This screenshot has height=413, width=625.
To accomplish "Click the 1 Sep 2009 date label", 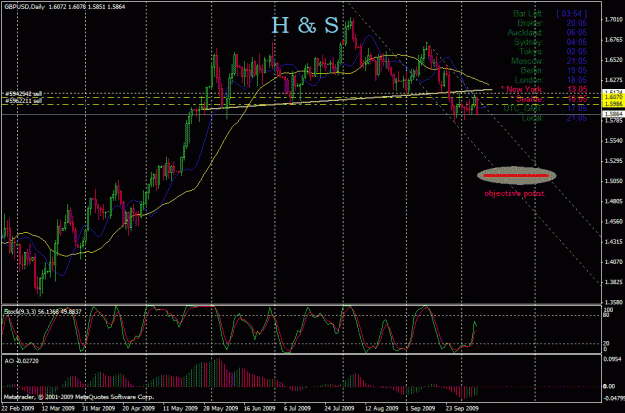I will point(420,408).
